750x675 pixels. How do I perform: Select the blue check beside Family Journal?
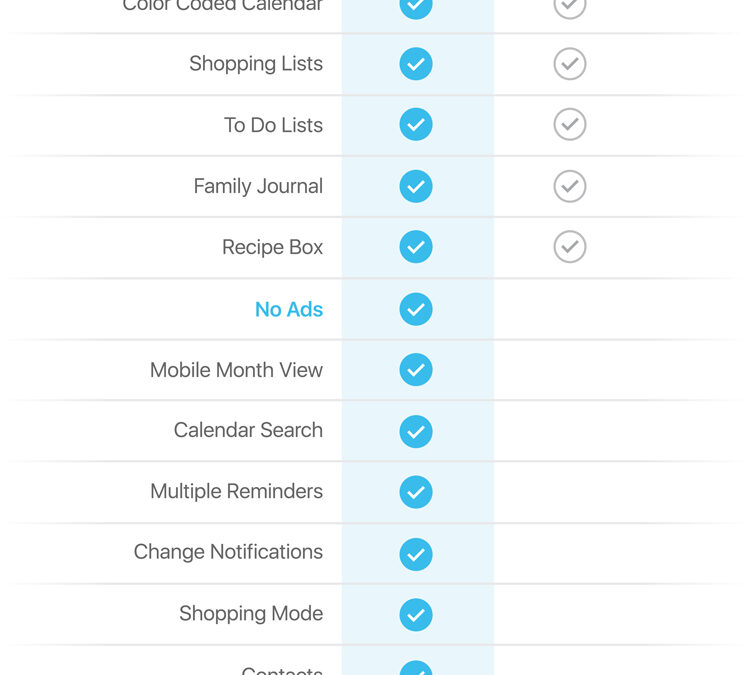pyautogui.click(x=416, y=186)
